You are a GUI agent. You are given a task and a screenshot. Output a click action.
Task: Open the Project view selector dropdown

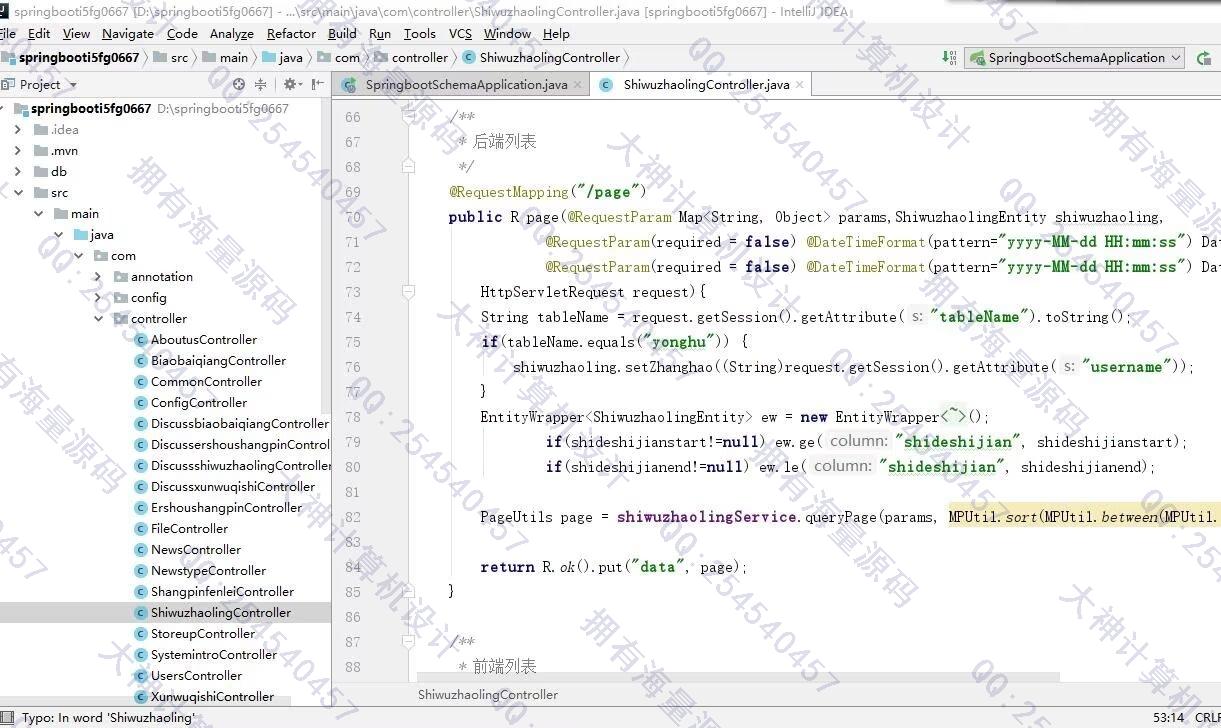pos(40,84)
